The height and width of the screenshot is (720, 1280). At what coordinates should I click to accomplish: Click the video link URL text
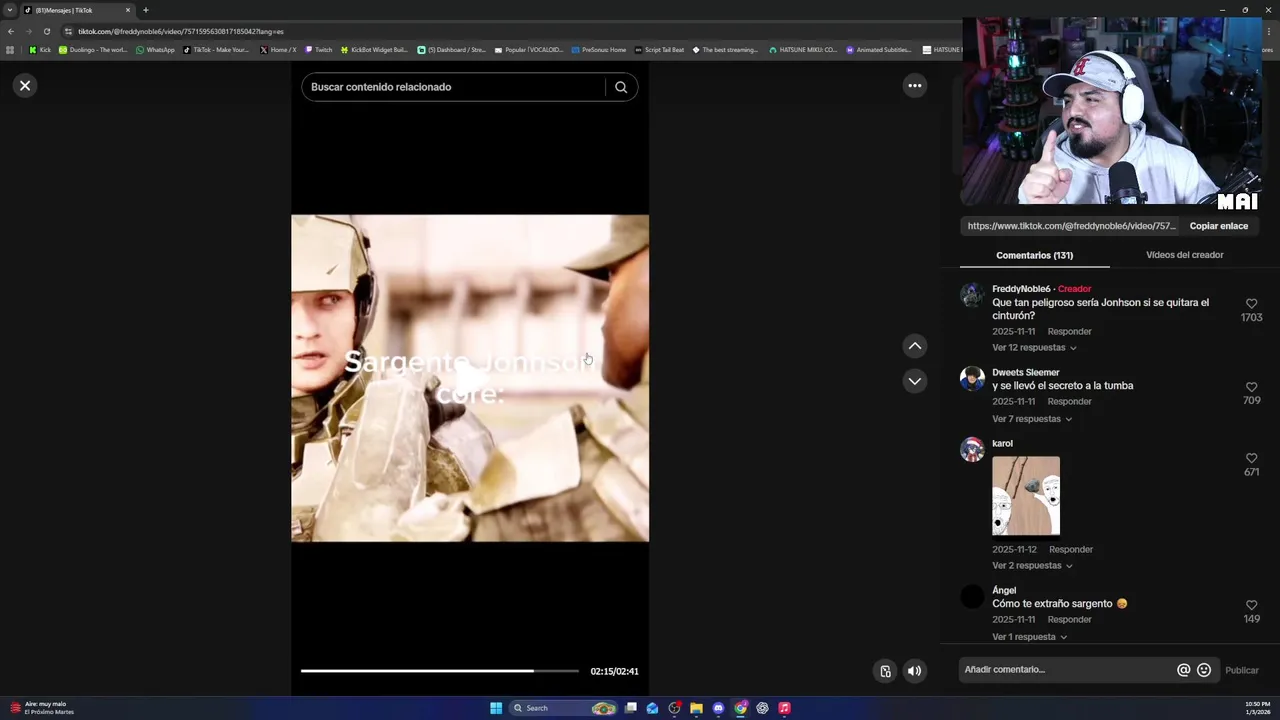[x=1071, y=226]
